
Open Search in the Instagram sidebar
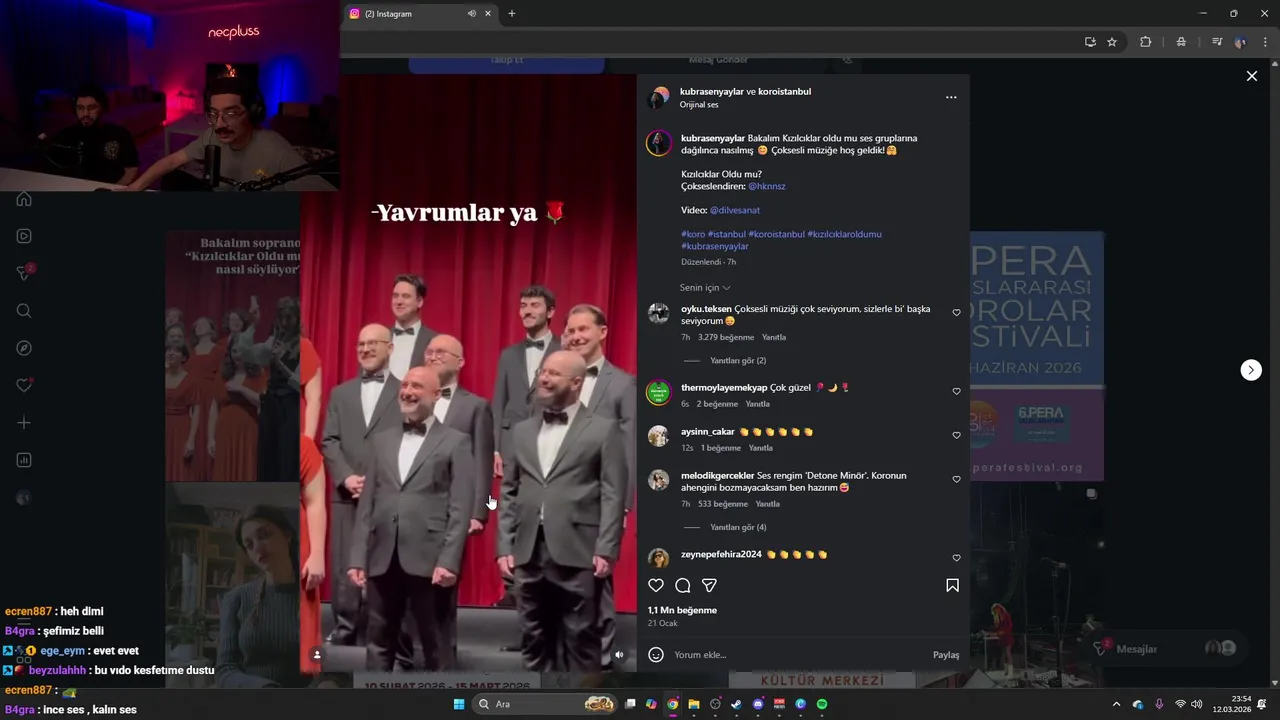click(24, 311)
